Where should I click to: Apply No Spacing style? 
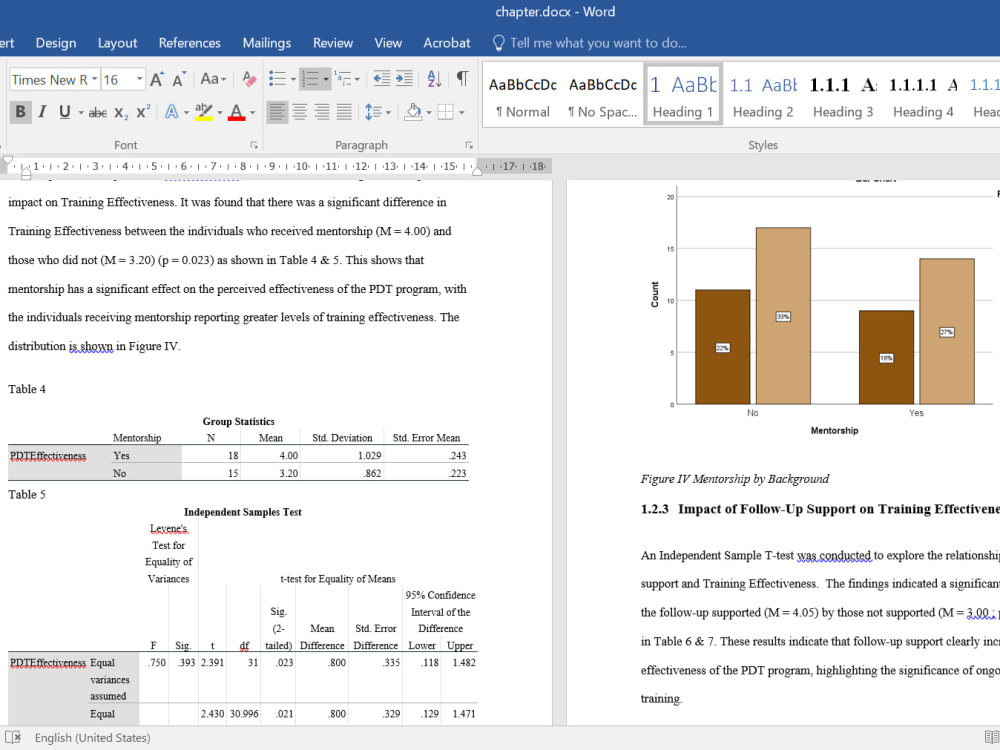tap(603, 96)
